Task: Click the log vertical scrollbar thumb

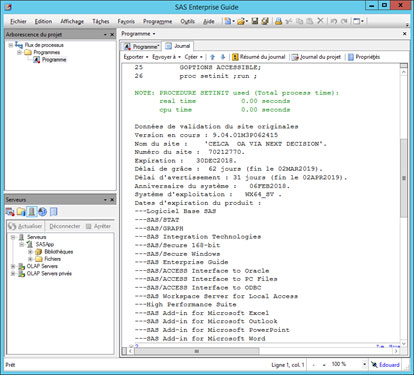Action: [x=404, y=178]
